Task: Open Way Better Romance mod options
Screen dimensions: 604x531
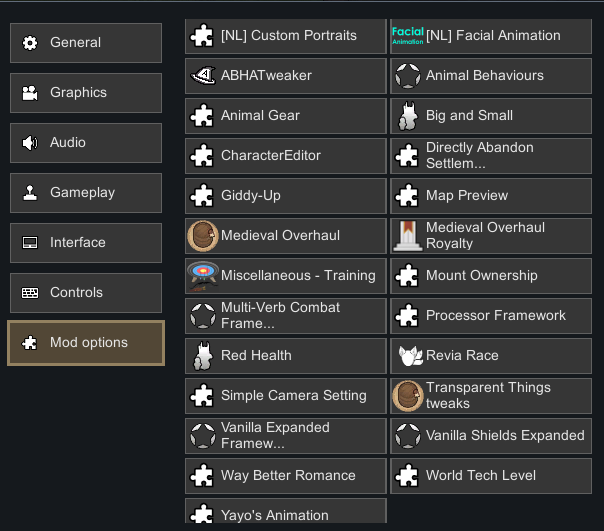Action: click(x=286, y=476)
